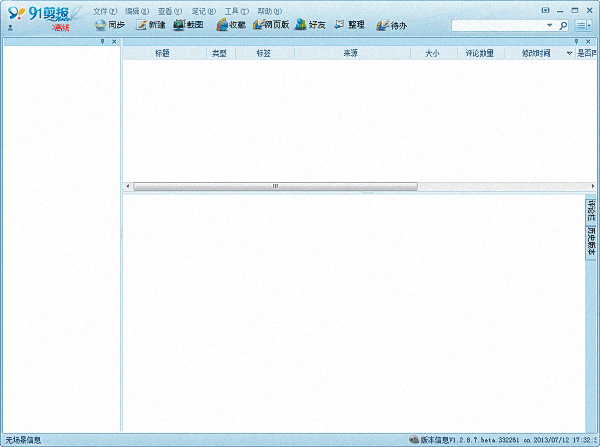
Task: Open the 帮助 menu
Action: (269, 11)
